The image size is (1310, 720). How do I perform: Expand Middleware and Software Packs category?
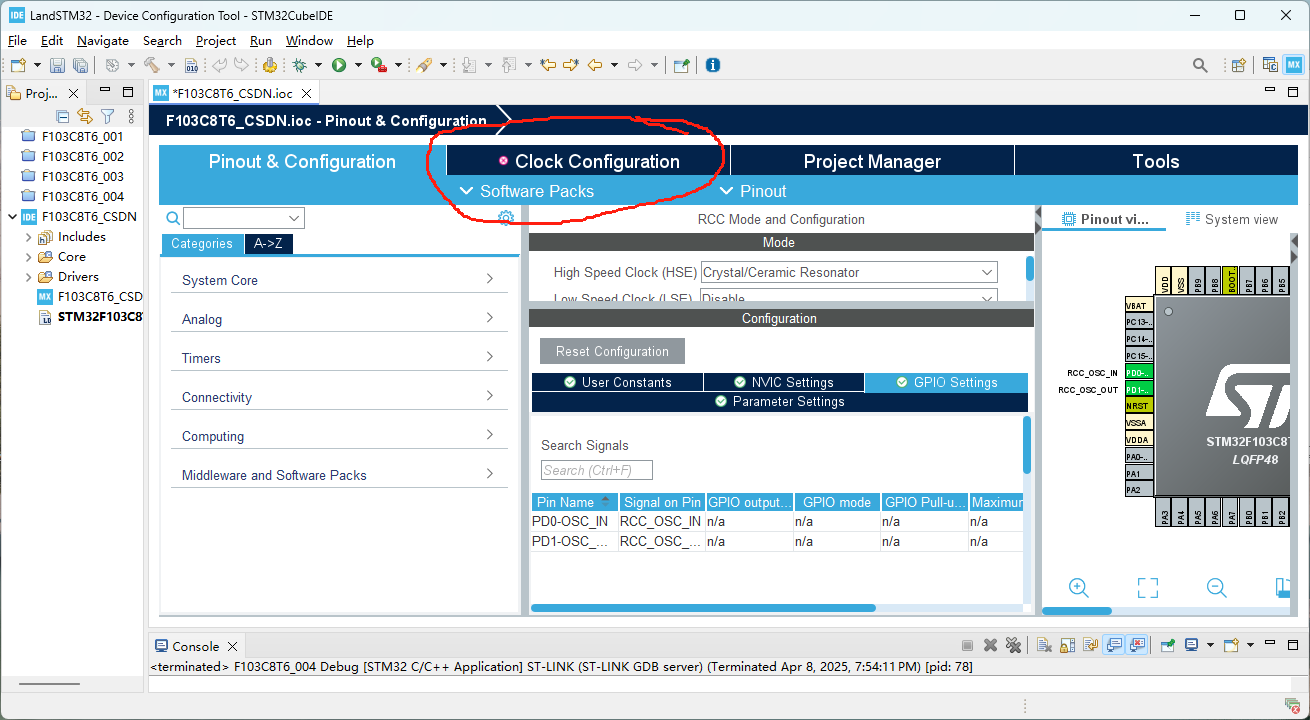point(339,475)
